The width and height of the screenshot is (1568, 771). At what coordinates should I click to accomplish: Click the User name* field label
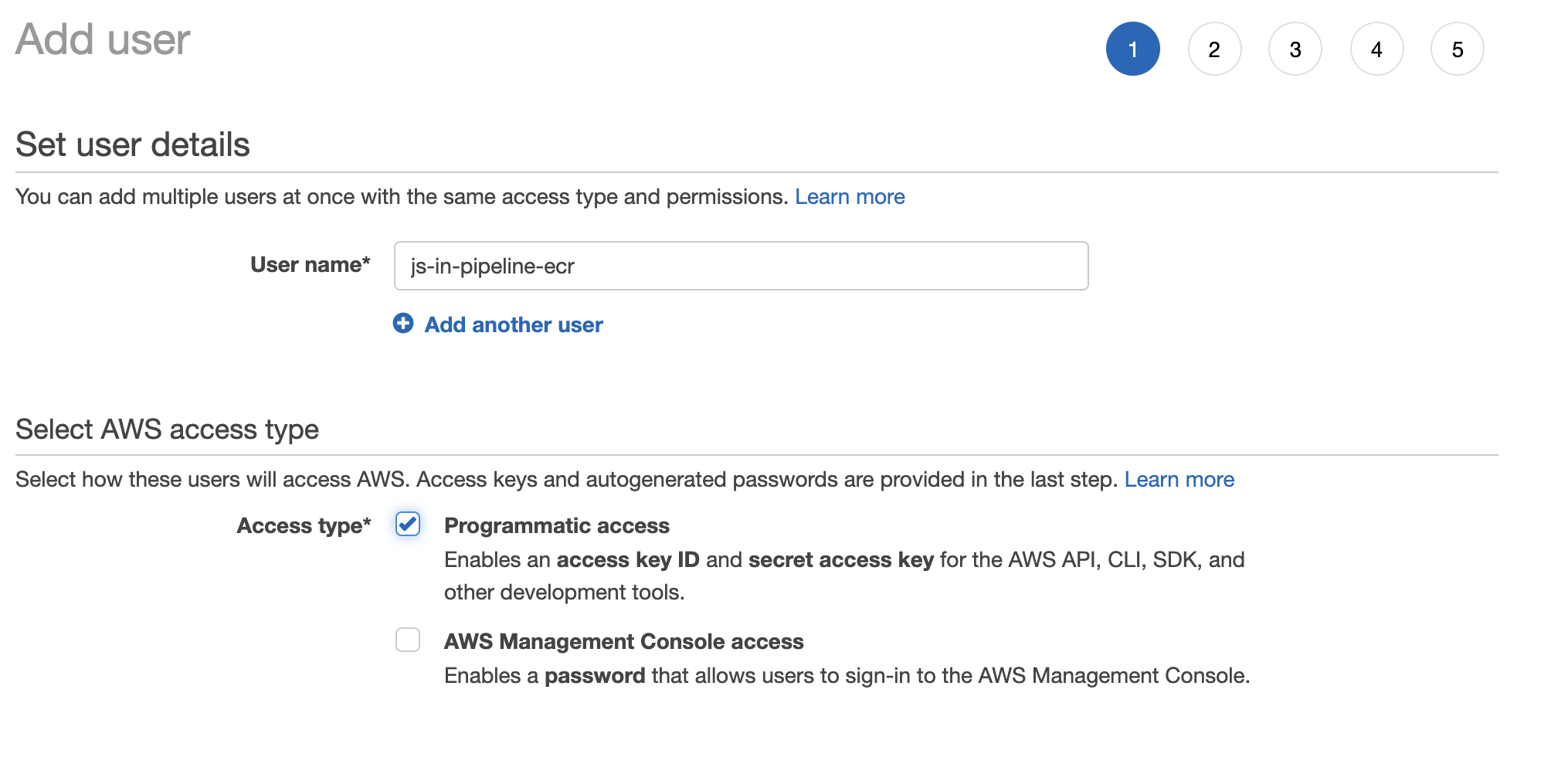click(x=311, y=265)
